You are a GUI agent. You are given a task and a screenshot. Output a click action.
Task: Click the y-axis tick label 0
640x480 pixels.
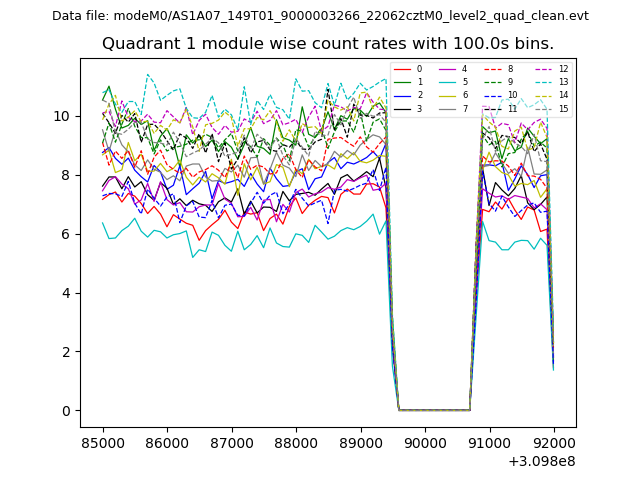coord(67,411)
